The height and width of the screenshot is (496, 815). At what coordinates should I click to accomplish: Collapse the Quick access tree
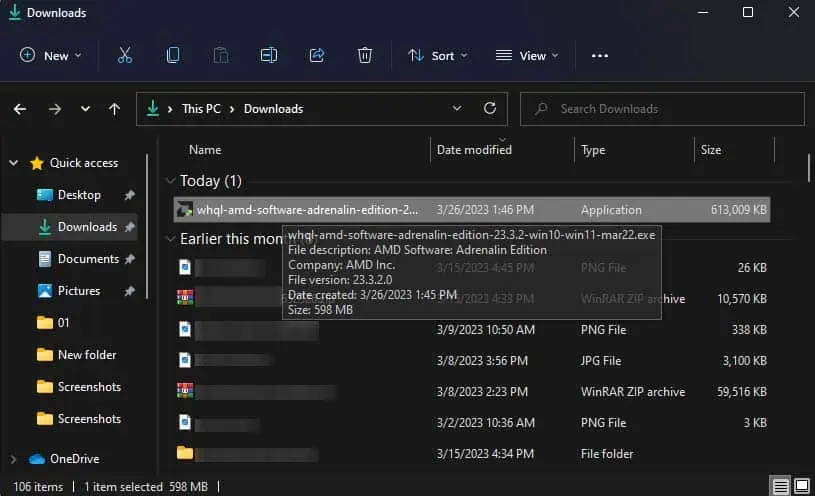[x=14, y=163]
